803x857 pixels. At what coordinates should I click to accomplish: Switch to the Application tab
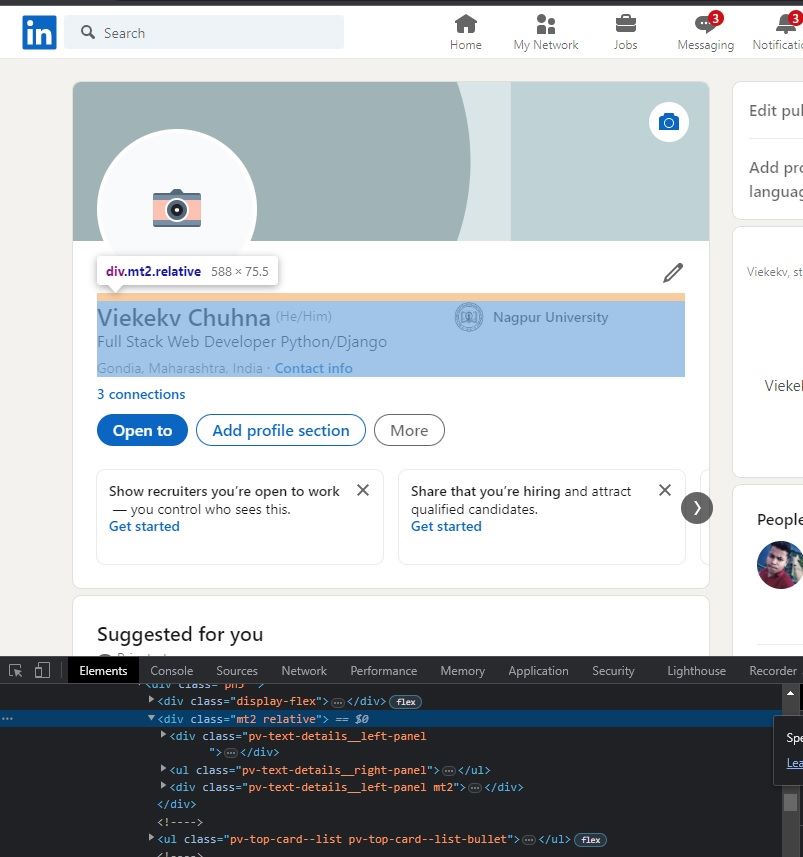(538, 671)
